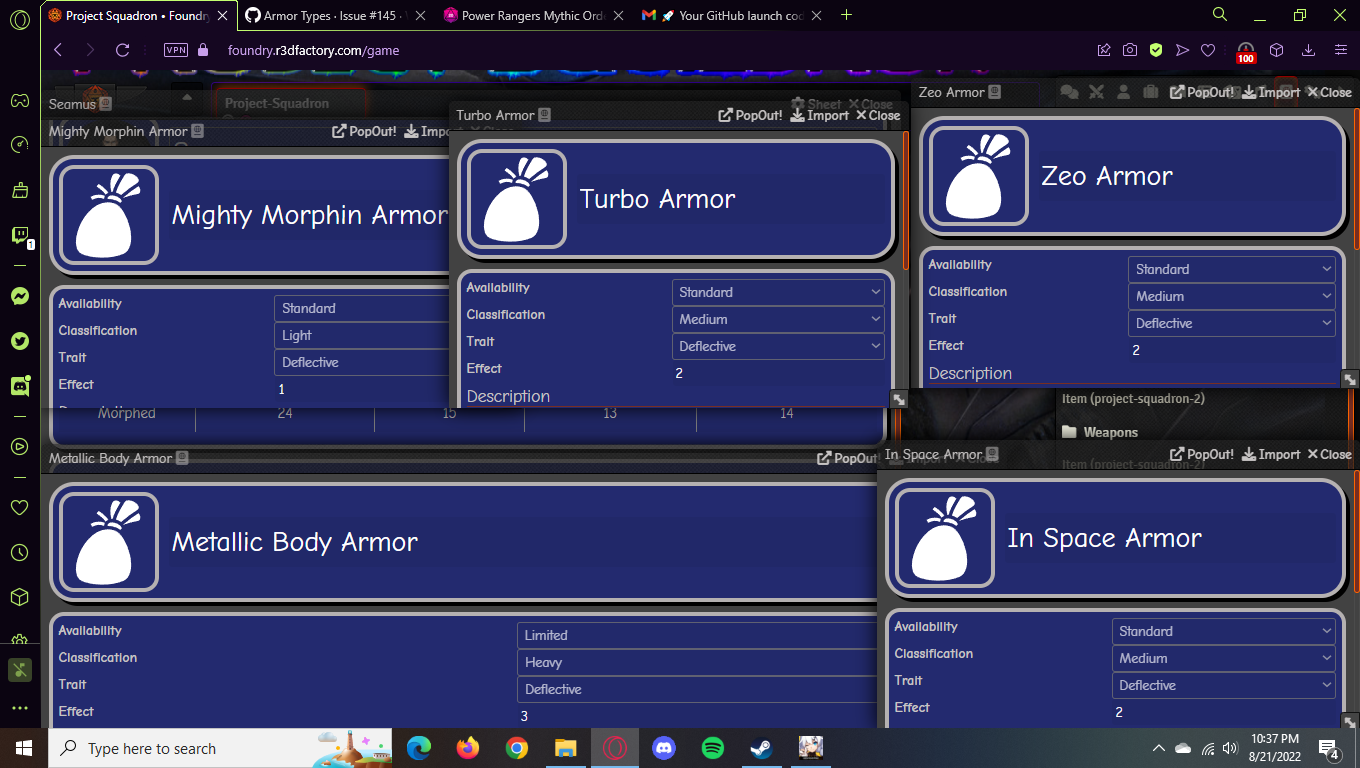Open GX Control speedometer in sidebar
Image resolution: width=1360 pixels, height=768 pixels.
point(19,145)
